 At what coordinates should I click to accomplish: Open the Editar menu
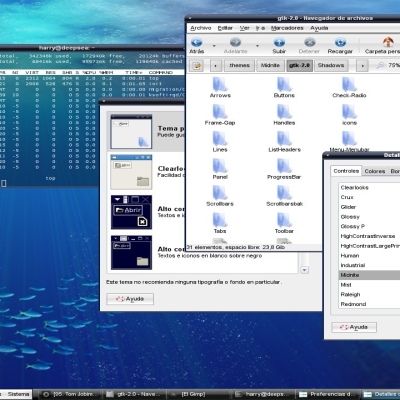tap(225, 28)
